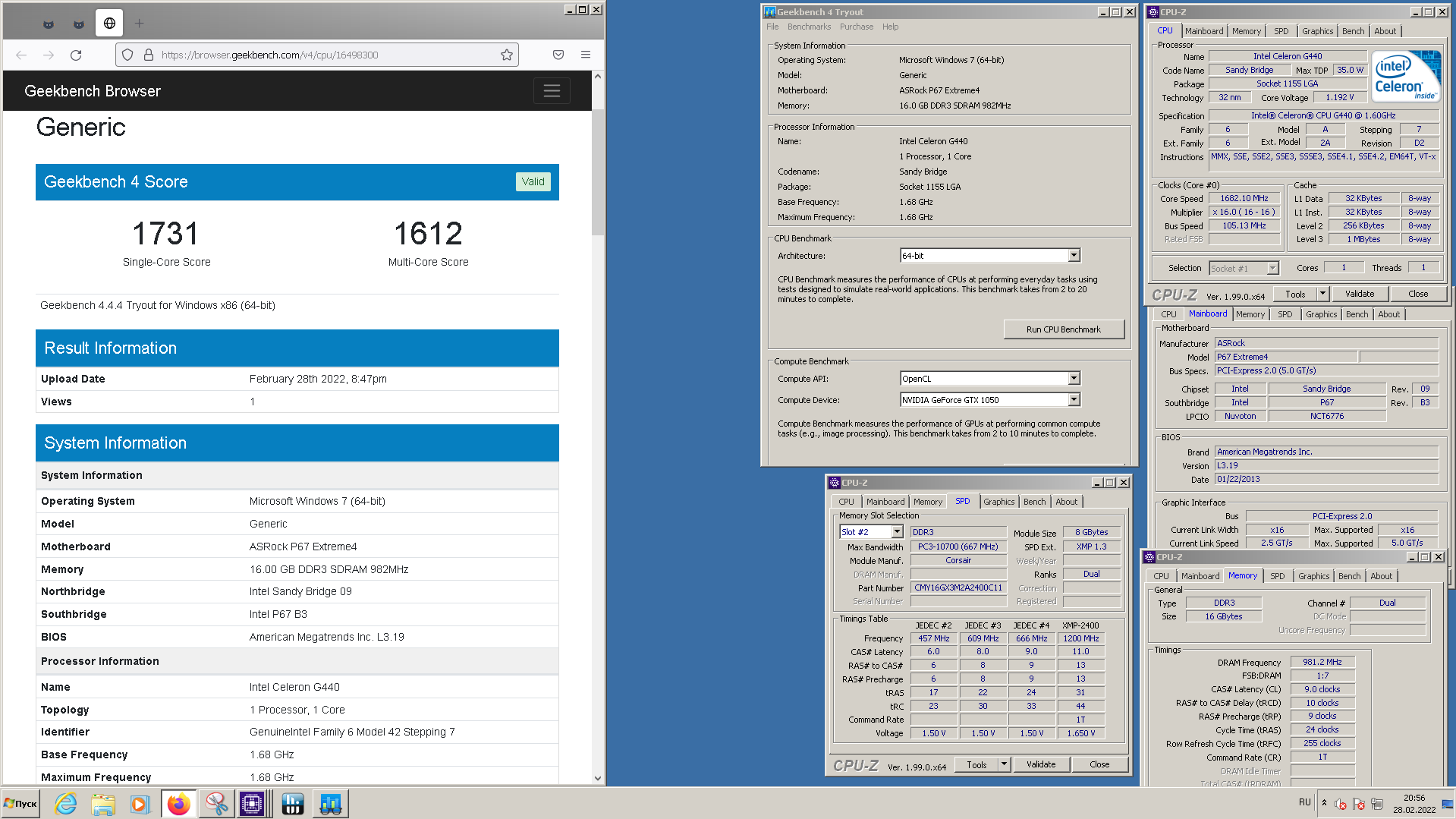Click the Tools button in CPU-Z CPU window

[1295, 294]
